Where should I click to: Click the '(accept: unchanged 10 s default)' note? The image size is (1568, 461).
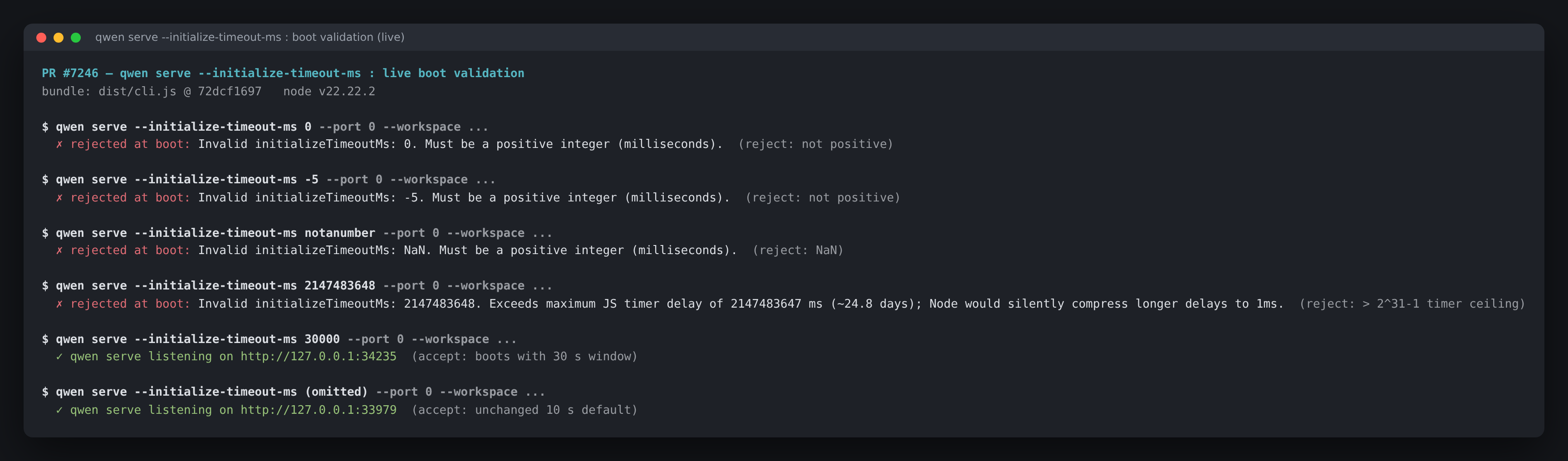[x=524, y=410]
